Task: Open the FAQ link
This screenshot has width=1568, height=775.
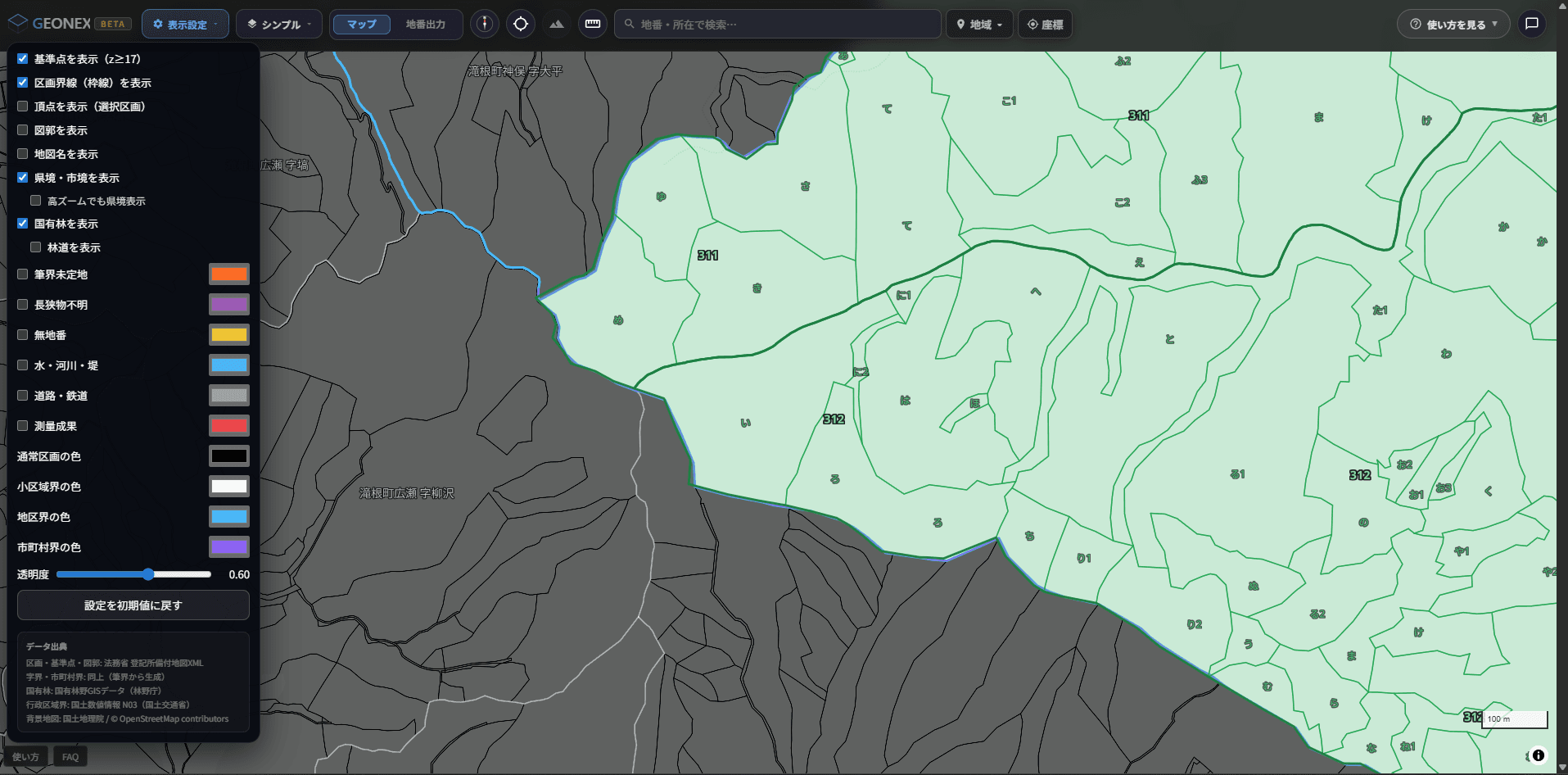Action: pos(70,757)
